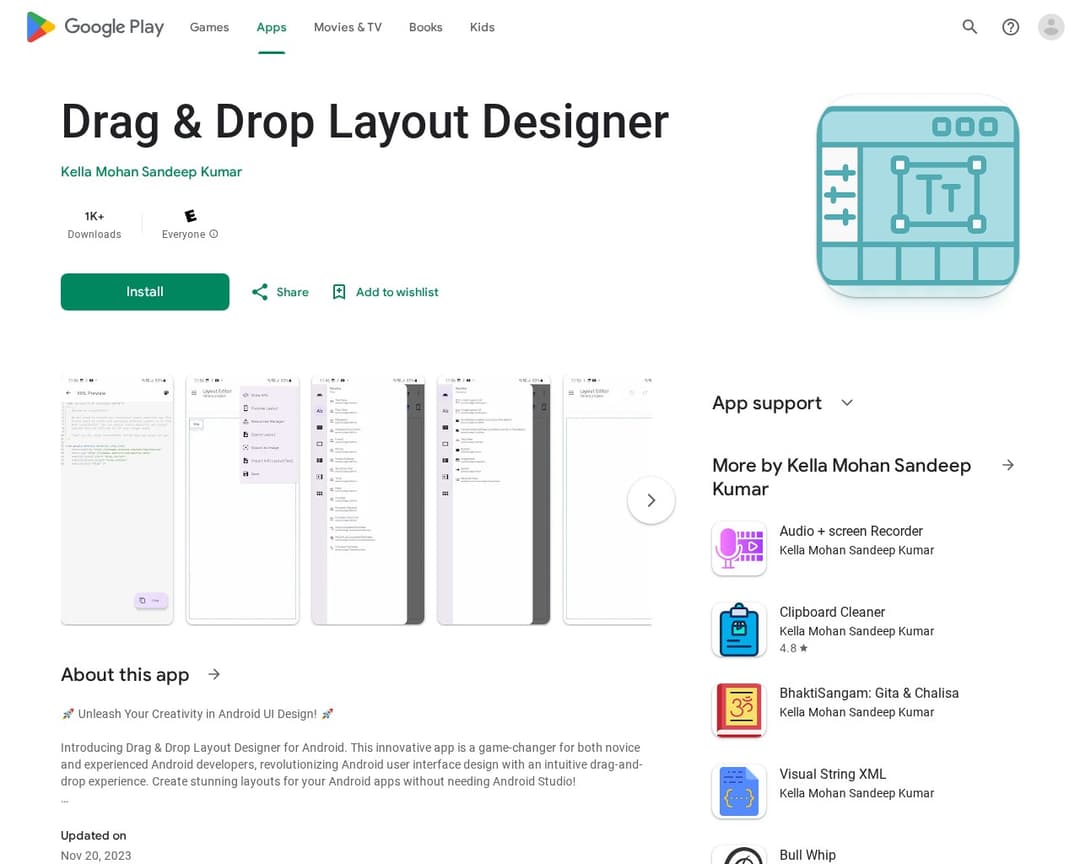
Task: Click the green Install button
Action: click(145, 292)
